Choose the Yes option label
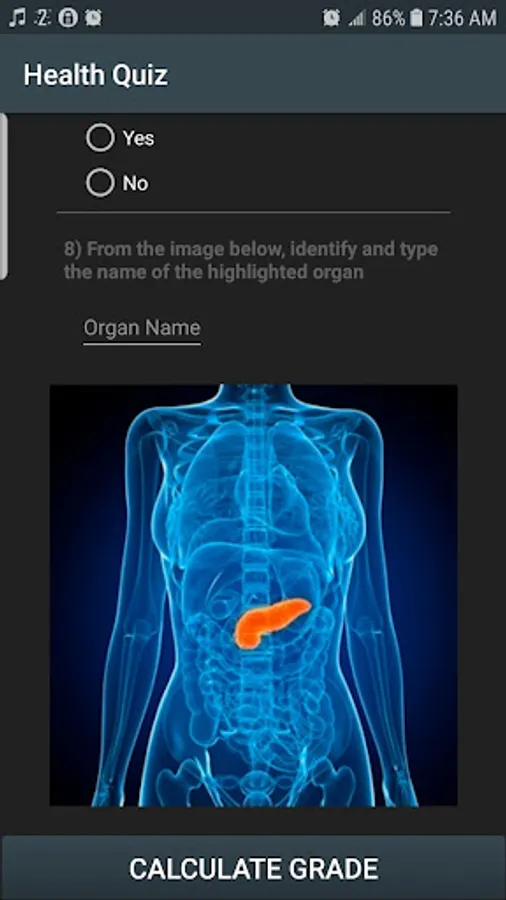 pyautogui.click(x=138, y=138)
